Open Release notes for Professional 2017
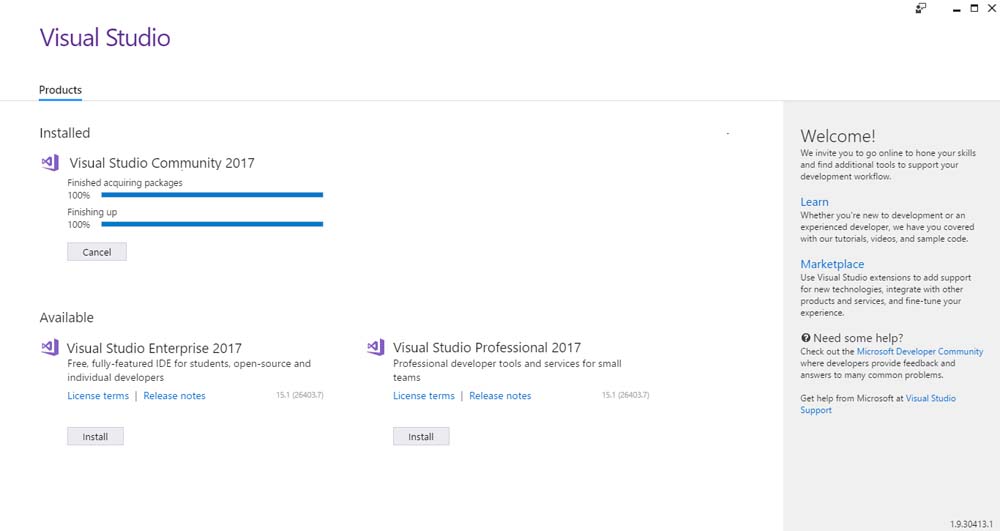1000x531 pixels. (x=500, y=396)
